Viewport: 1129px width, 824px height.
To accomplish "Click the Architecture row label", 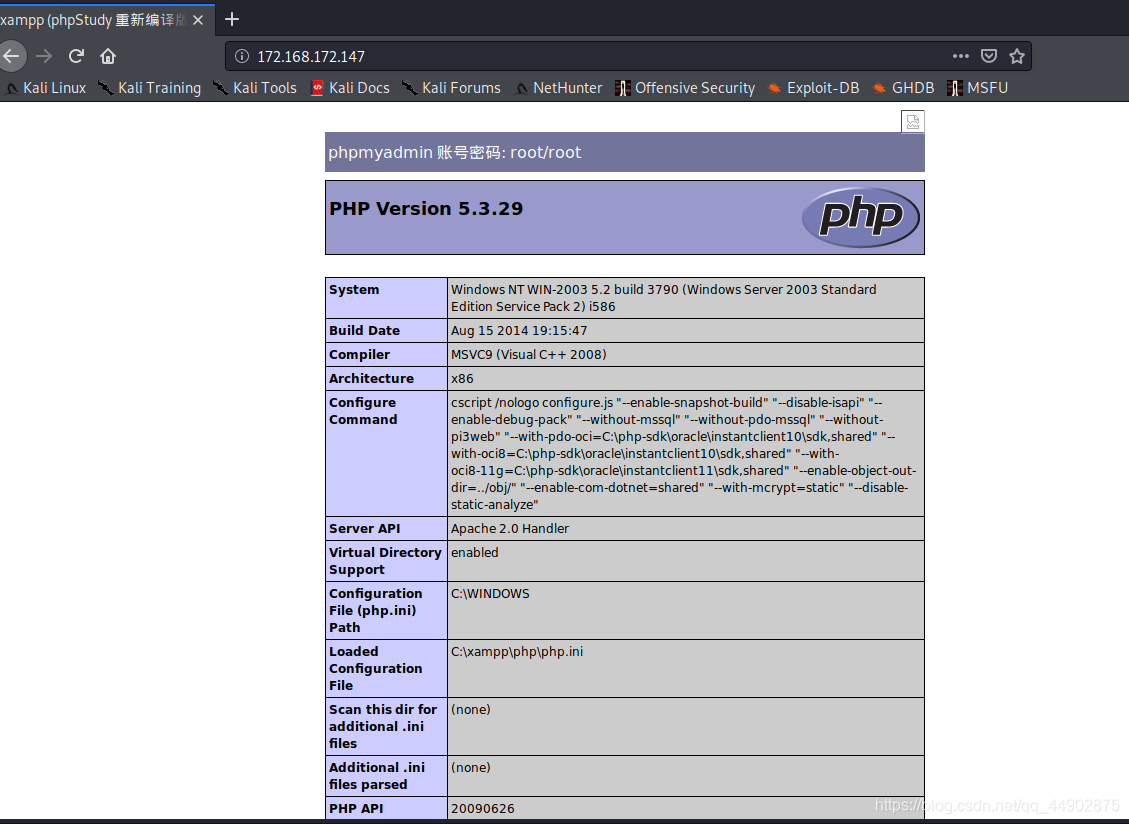I will [x=372, y=378].
